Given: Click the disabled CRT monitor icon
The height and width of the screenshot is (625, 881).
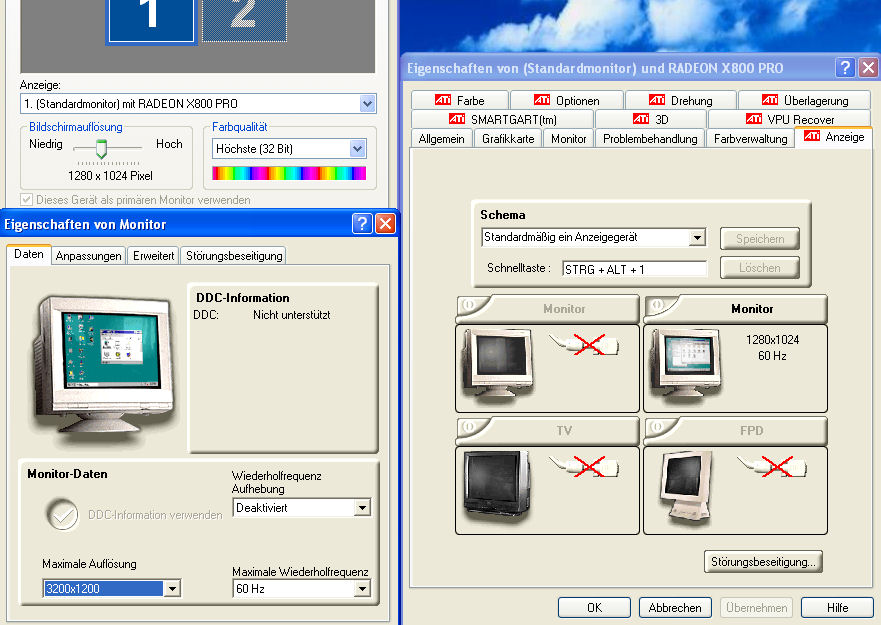Looking at the screenshot, I should (x=497, y=367).
